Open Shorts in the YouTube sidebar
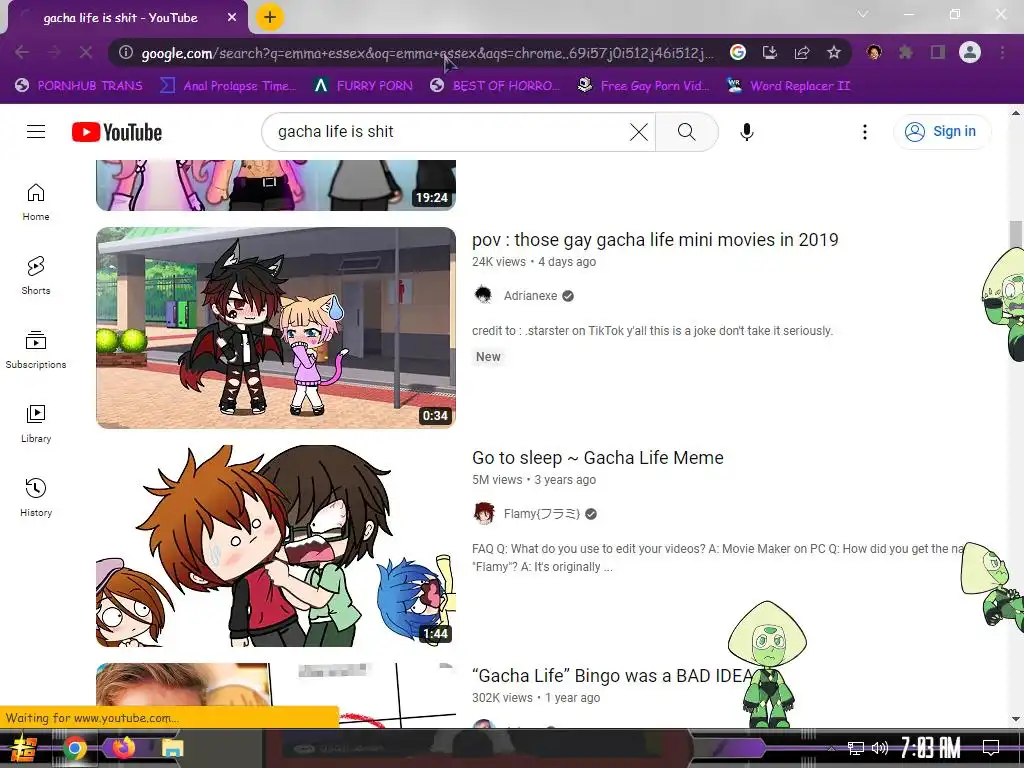The image size is (1024, 768). 36,276
